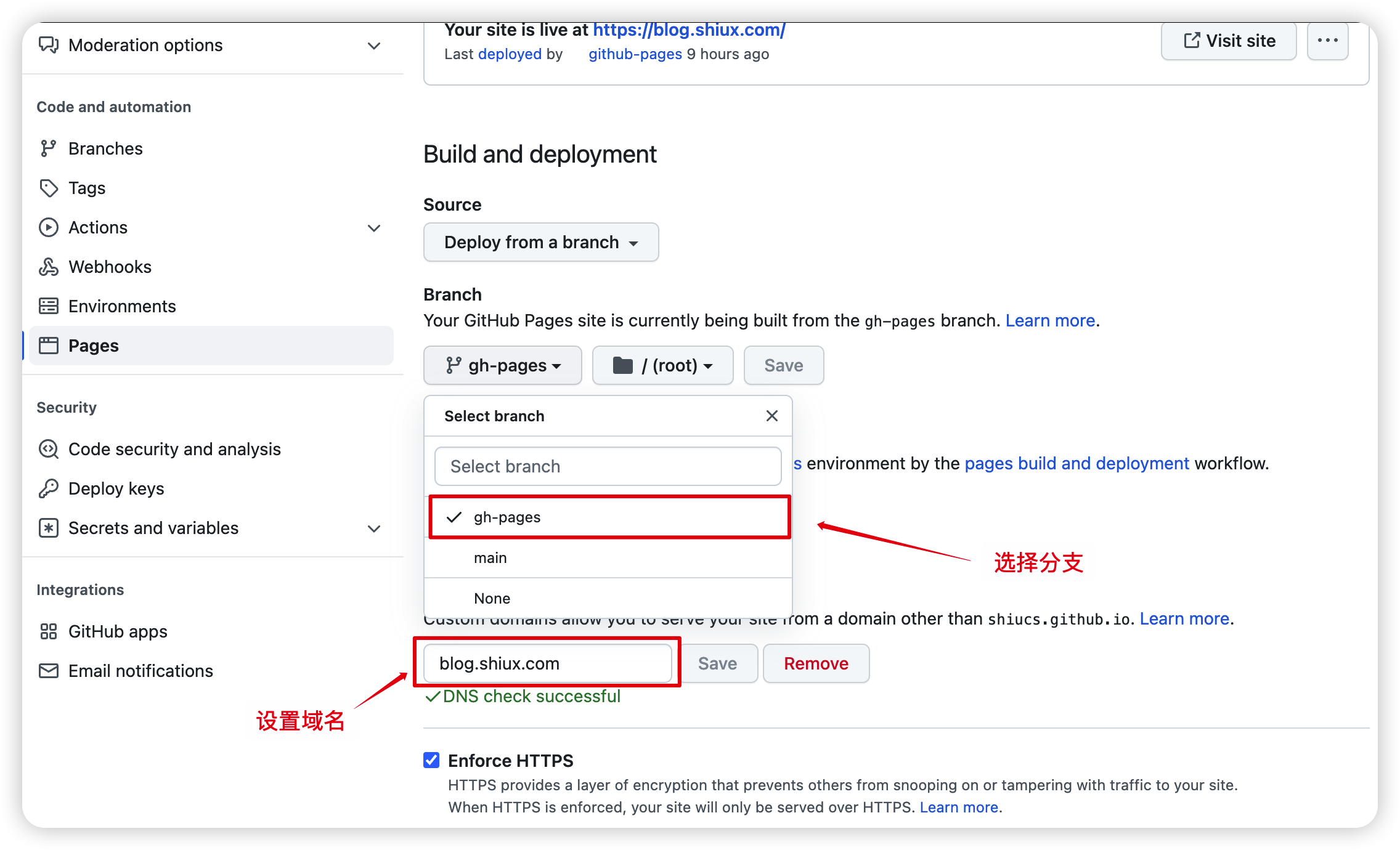
Task: Click Learn more under Enforce HTTPS
Action: click(x=959, y=807)
